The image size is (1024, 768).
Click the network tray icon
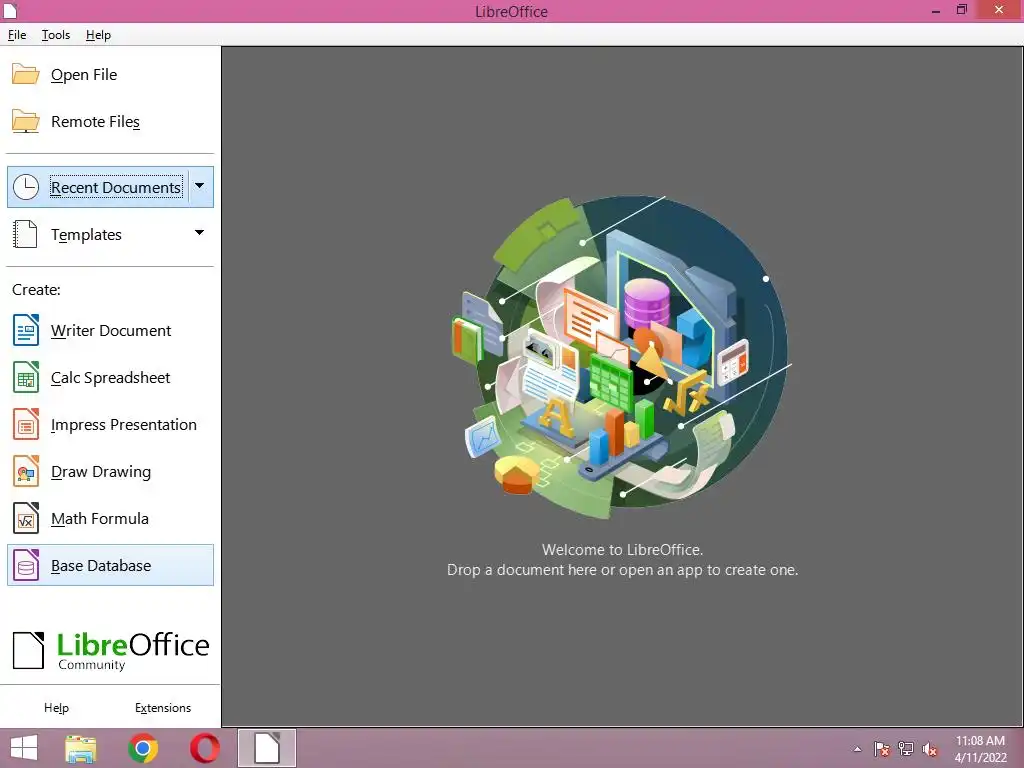[906, 749]
